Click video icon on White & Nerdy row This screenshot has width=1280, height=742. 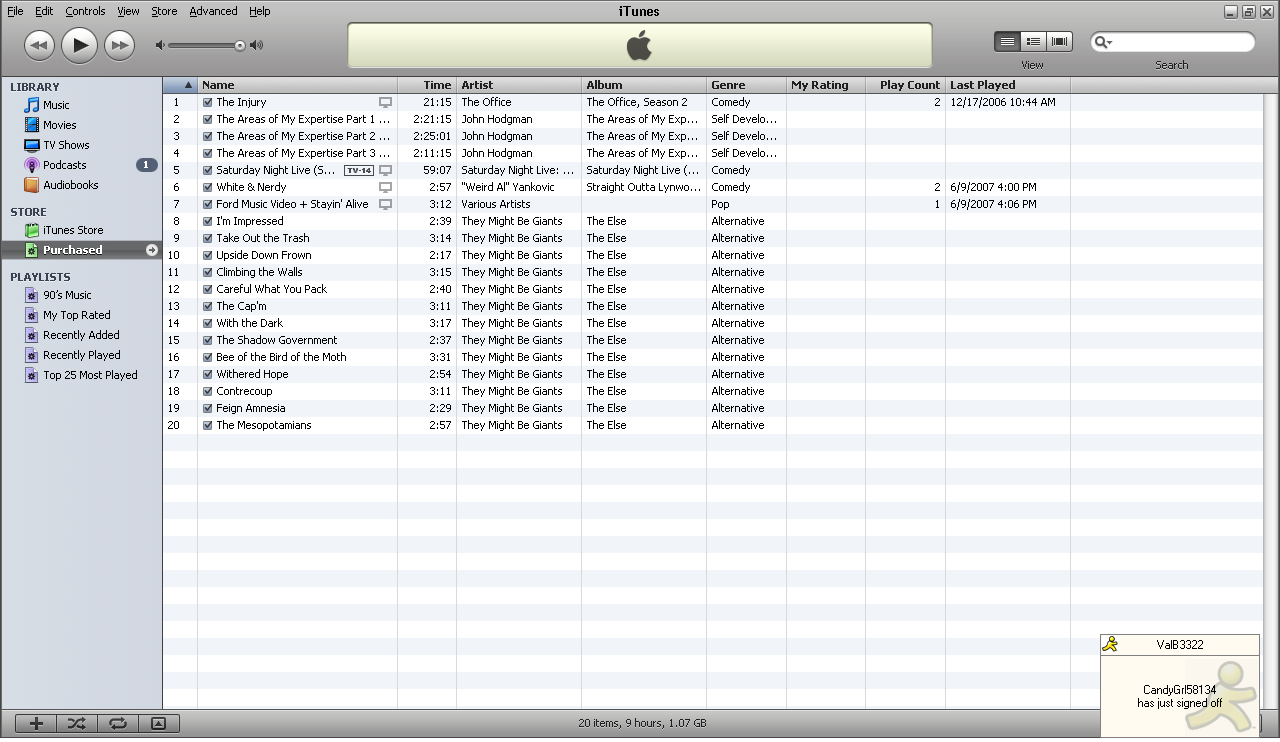[385, 187]
